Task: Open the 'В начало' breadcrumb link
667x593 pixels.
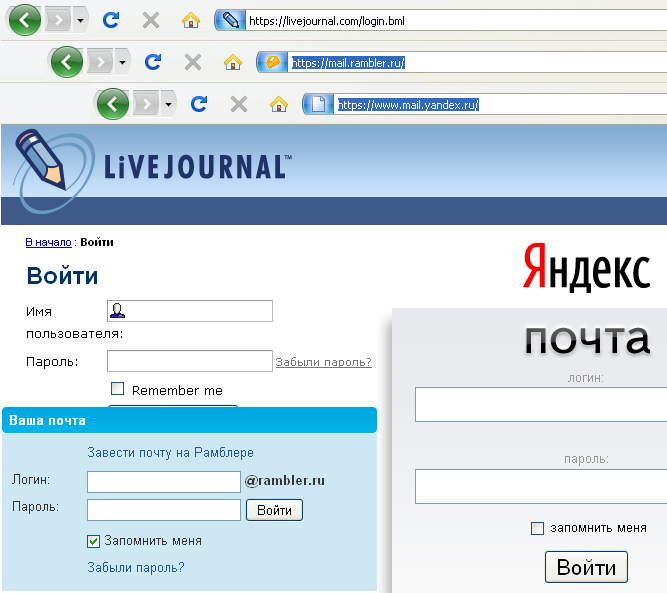Action: [x=48, y=242]
